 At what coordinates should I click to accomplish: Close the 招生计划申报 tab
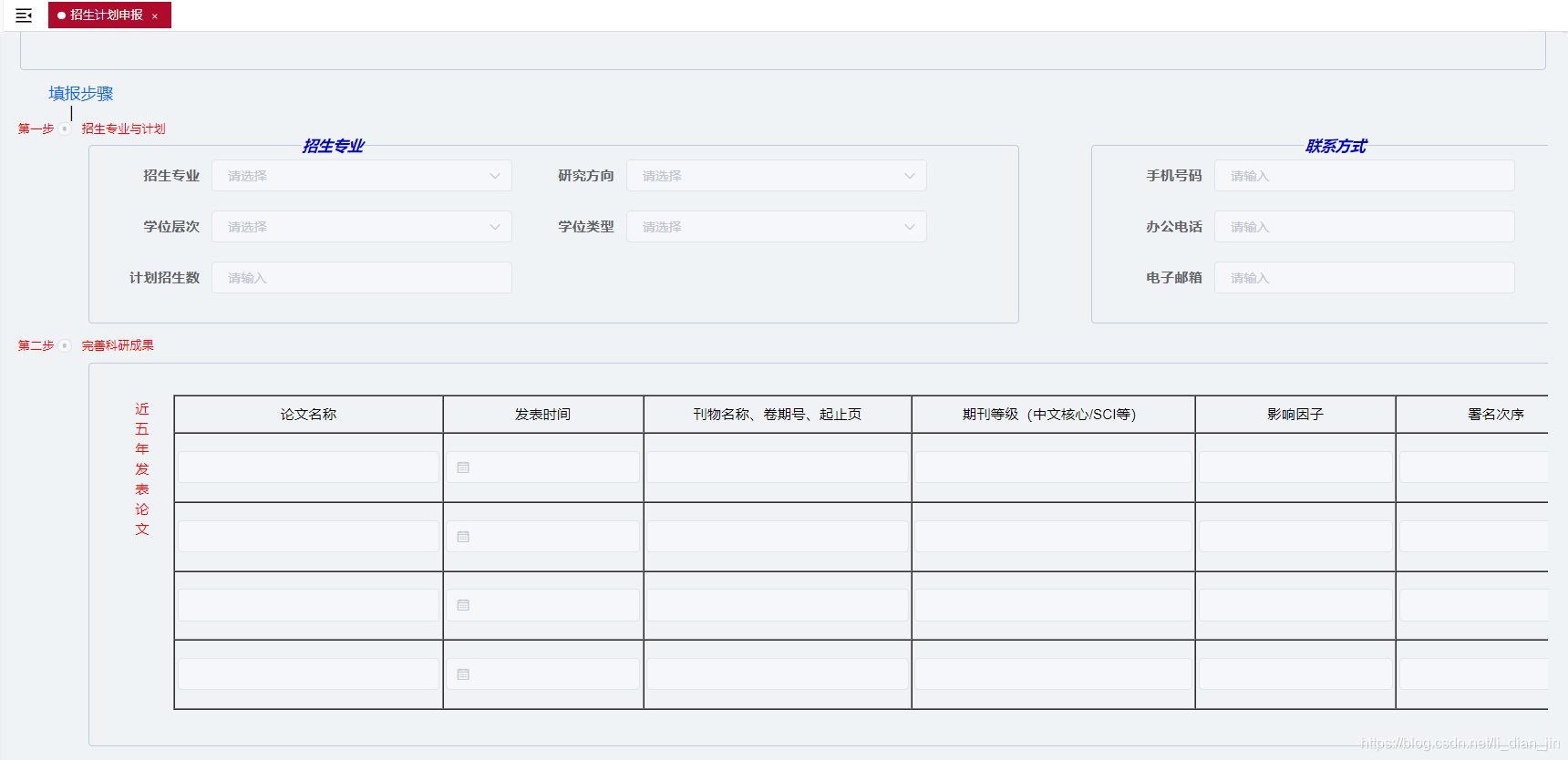155,16
